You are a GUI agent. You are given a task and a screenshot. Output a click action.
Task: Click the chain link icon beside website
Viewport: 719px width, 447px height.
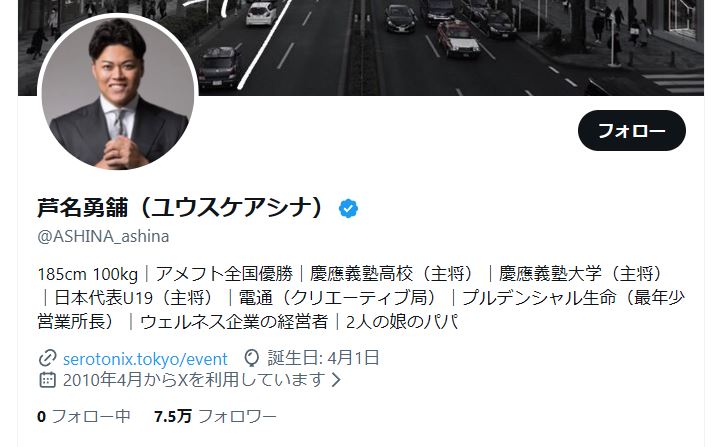(x=47, y=358)
